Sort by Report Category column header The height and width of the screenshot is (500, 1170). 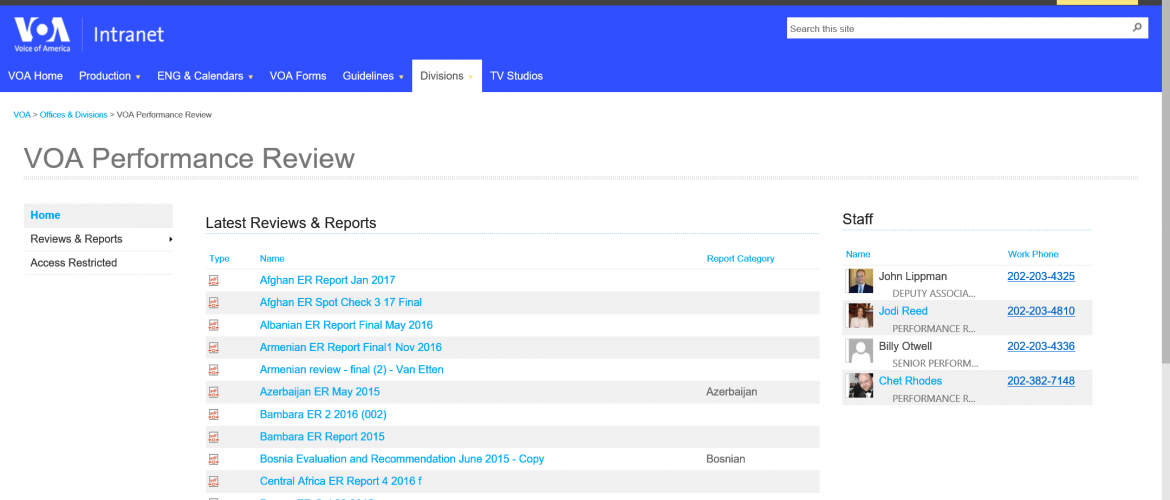point(740,259)
